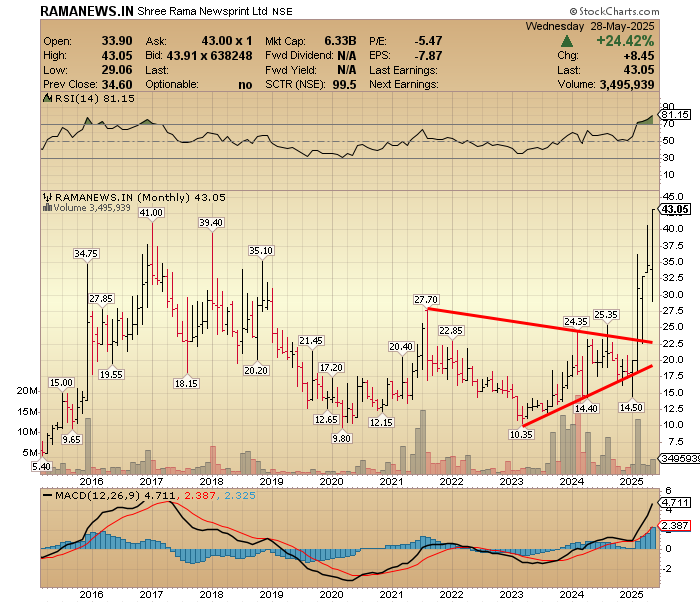Click the MACD legend line marker
This screenshot has width=700, height=603.
point(47,495)
